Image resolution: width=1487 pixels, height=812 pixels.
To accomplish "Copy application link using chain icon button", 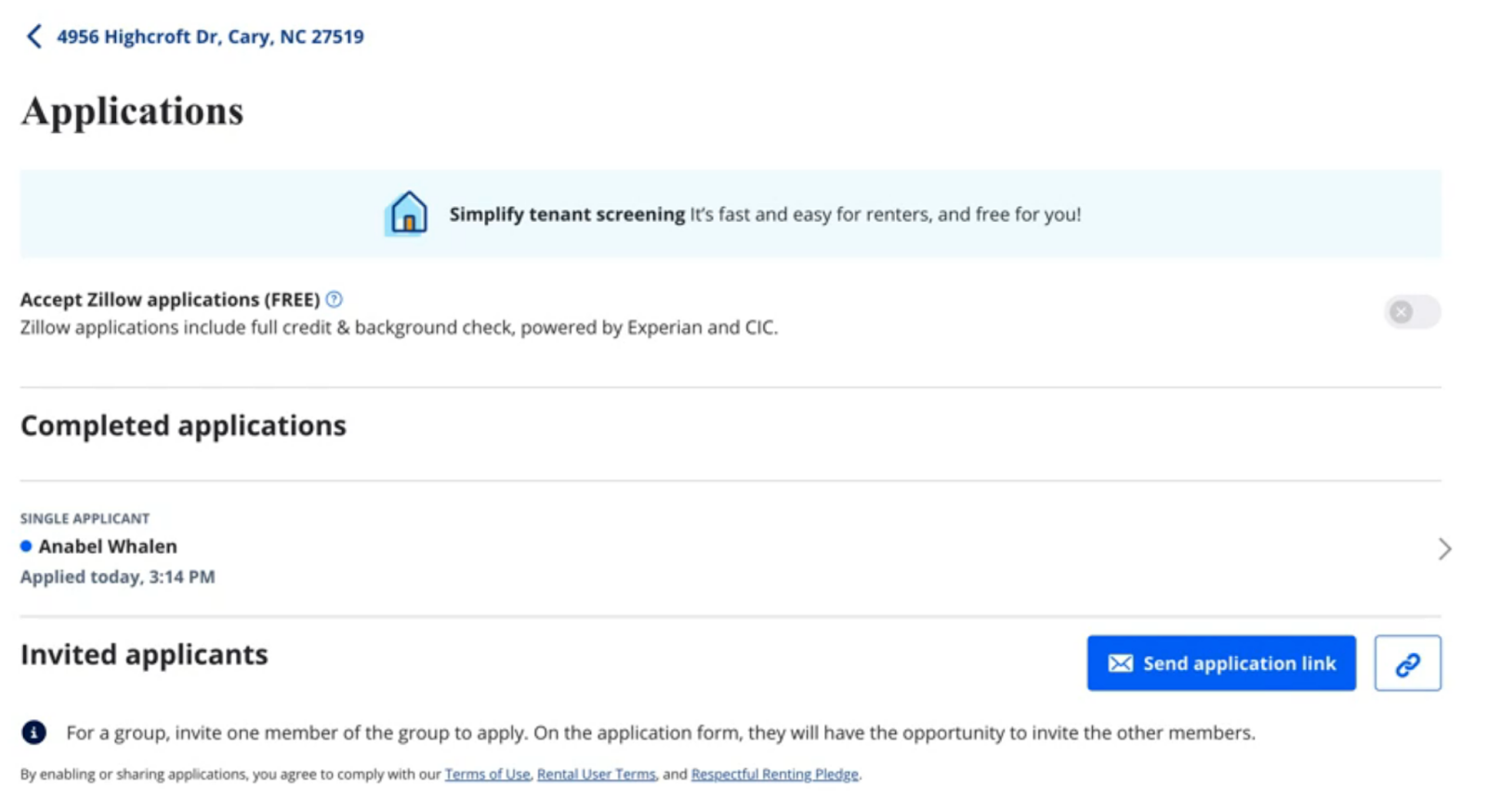I will 1407,663.
